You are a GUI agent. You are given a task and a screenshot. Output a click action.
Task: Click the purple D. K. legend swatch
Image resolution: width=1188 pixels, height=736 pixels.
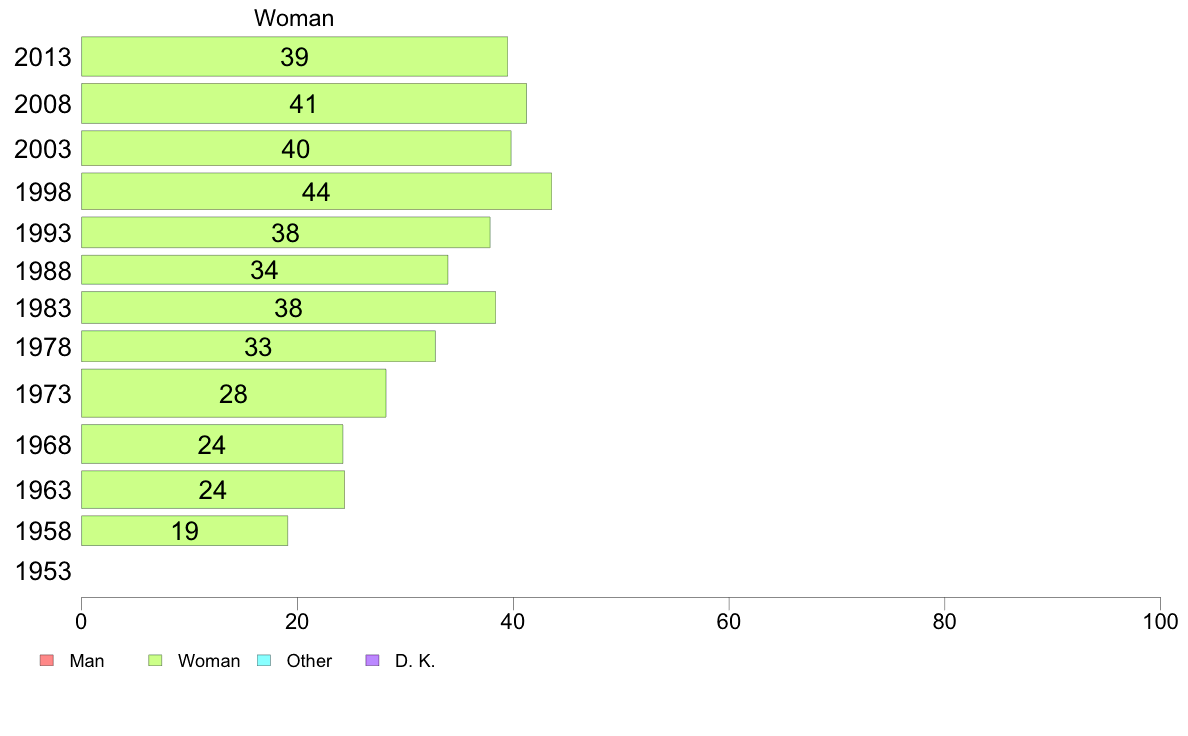point(373,661)
